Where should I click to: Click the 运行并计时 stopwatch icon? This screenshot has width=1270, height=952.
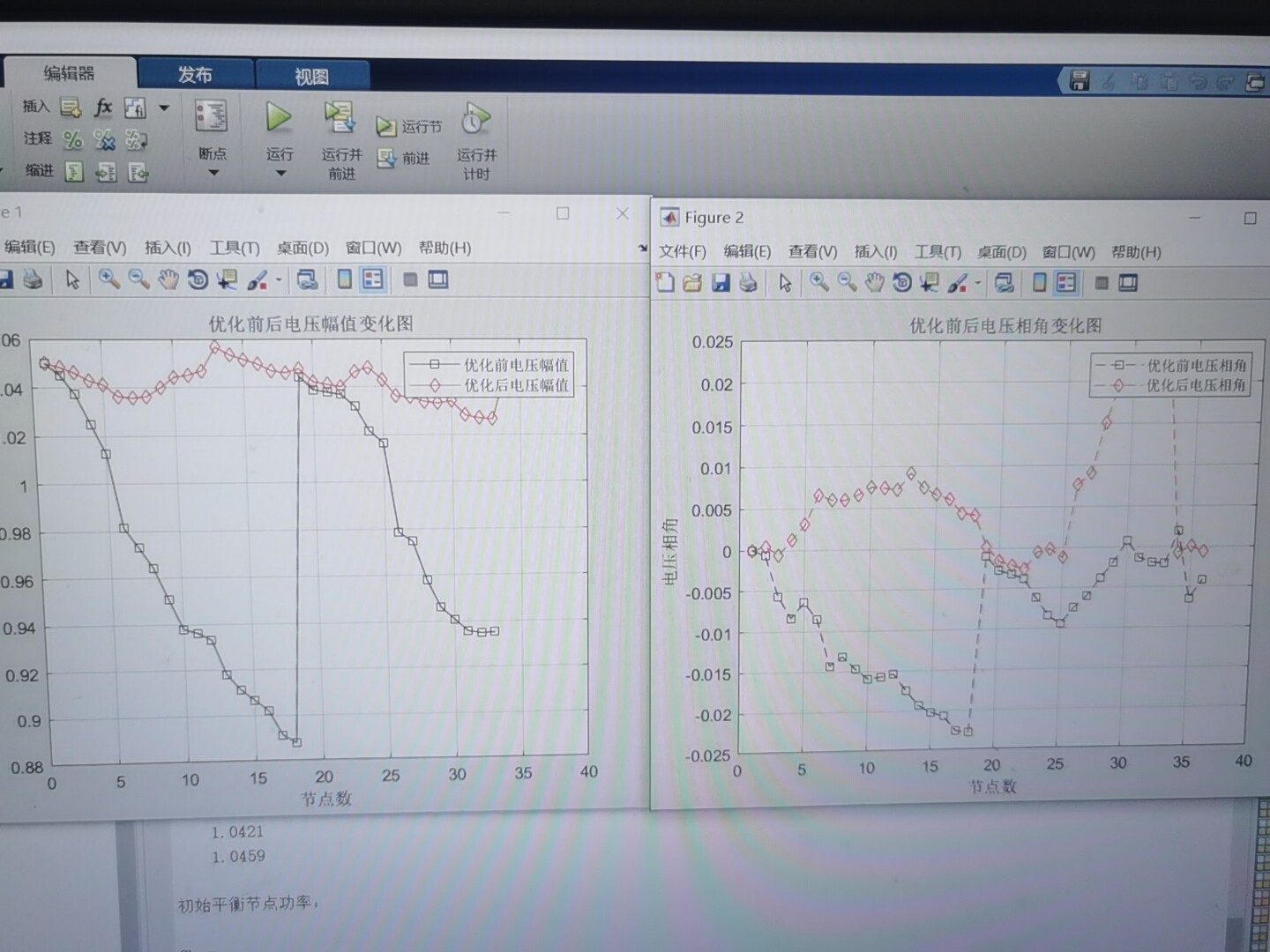point(476,118)
